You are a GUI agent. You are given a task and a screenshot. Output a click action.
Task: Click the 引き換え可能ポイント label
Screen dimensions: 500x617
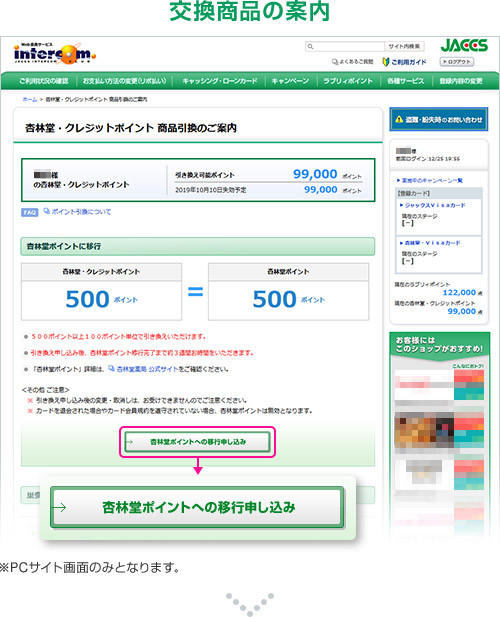[x=205, y=175]
